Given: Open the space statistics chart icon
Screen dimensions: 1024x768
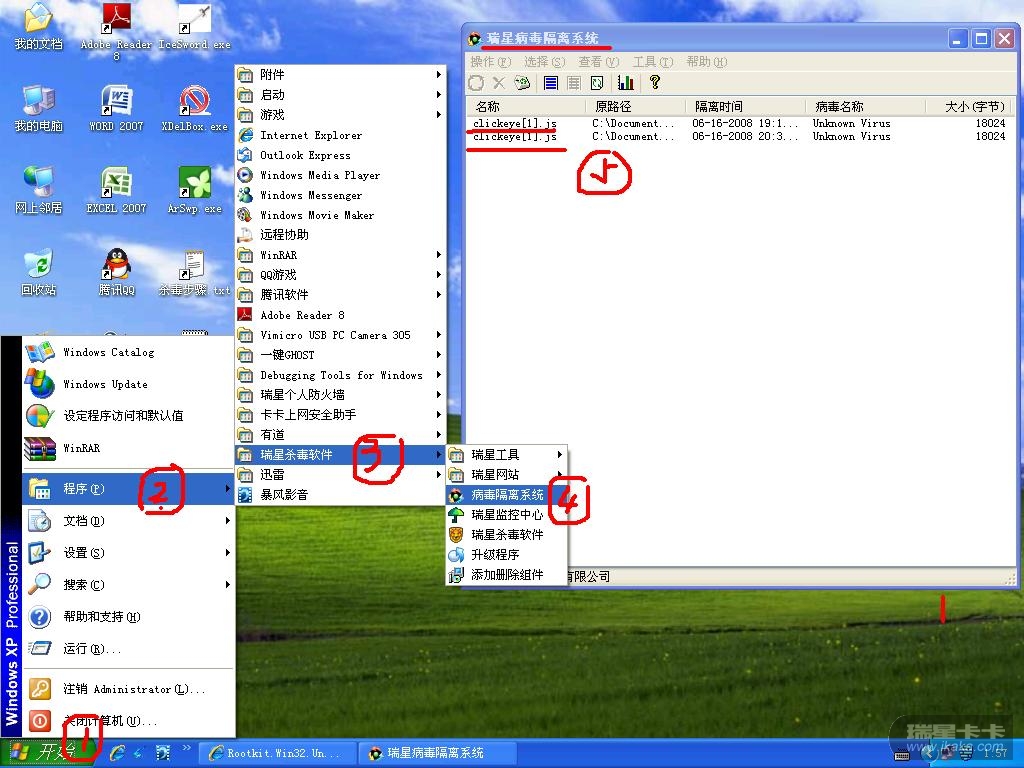Looking at the screenshot, I should click(x=626, y=83).
